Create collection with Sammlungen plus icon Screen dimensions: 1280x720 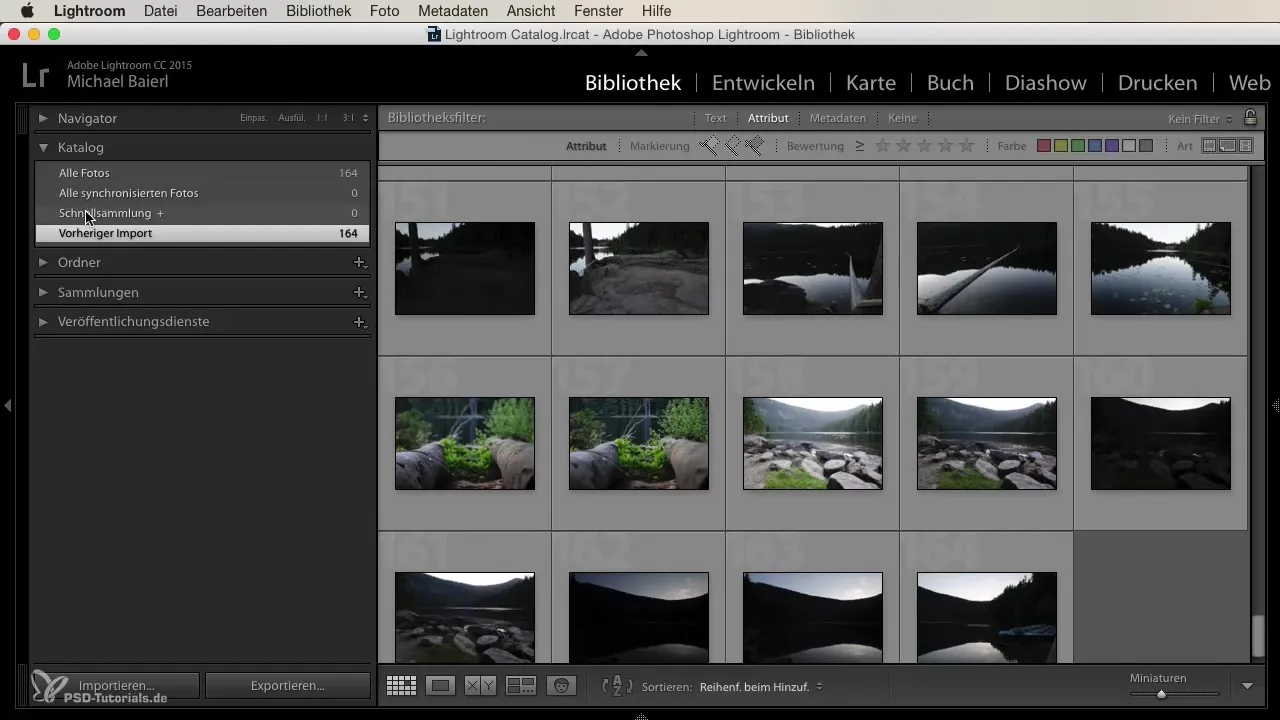[359, 292]
